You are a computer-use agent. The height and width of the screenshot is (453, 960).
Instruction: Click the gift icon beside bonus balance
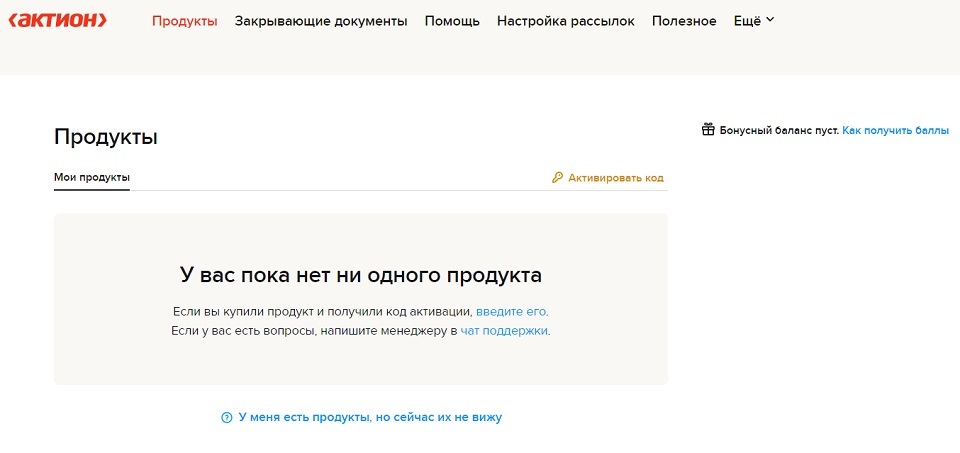[708, 130]
